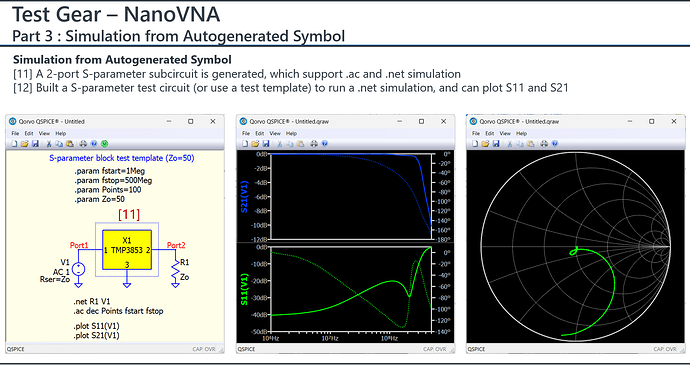Open View menu in the S21/S11 plot window
Screen dimensions: 690x365
(x=275, y=133)
